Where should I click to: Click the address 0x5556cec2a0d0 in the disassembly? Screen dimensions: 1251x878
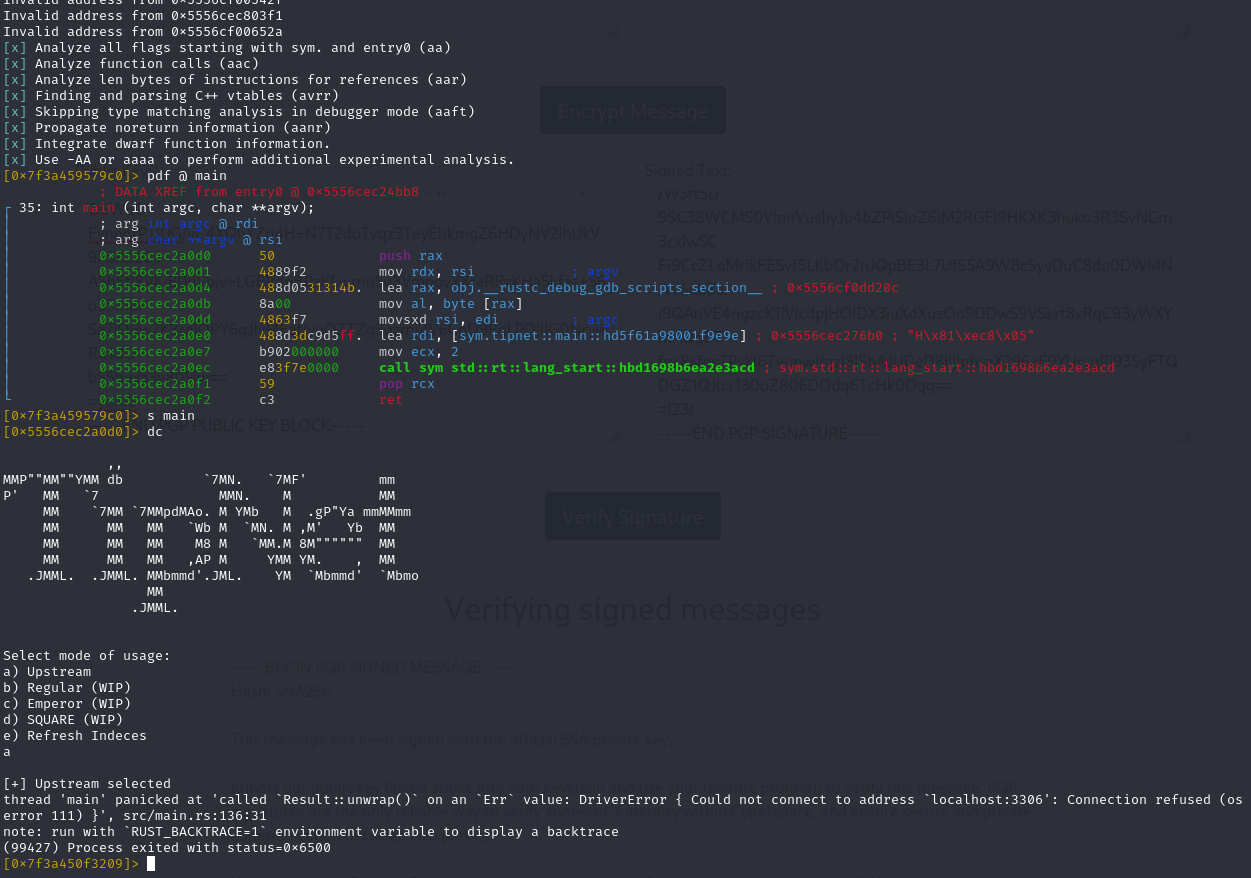[x=155, y=256]
